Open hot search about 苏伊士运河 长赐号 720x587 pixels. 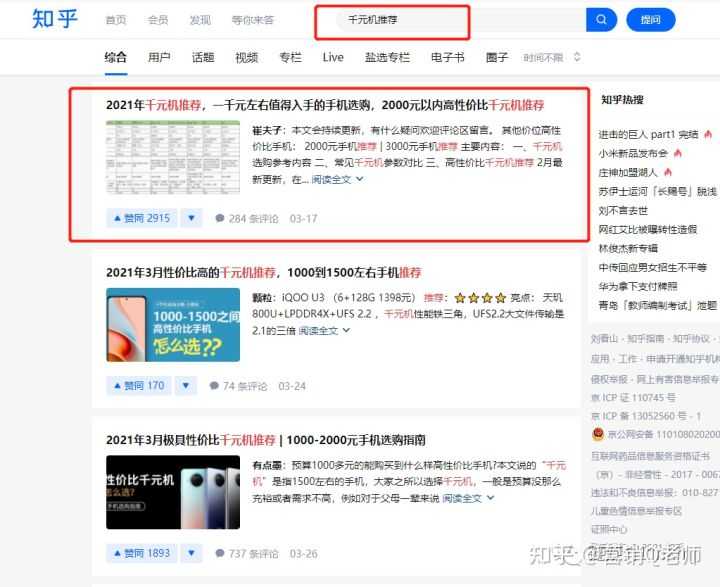pos(658,192)
